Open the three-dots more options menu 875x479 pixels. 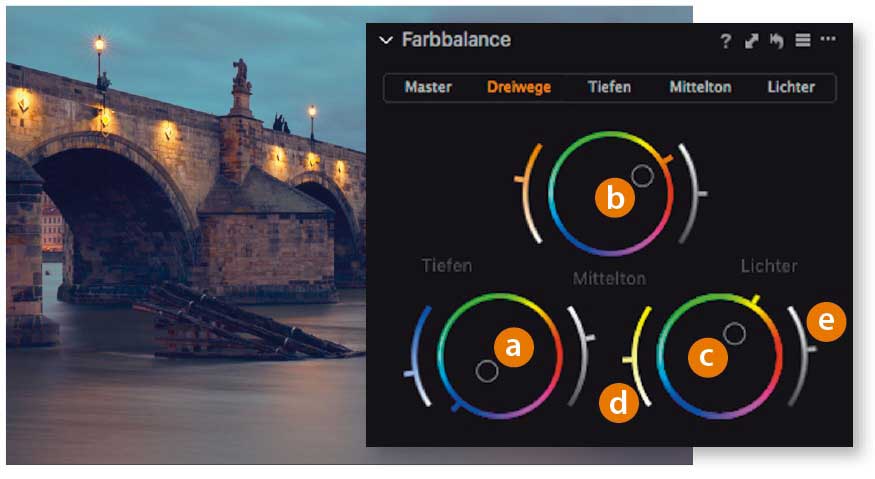click(828, 39)
